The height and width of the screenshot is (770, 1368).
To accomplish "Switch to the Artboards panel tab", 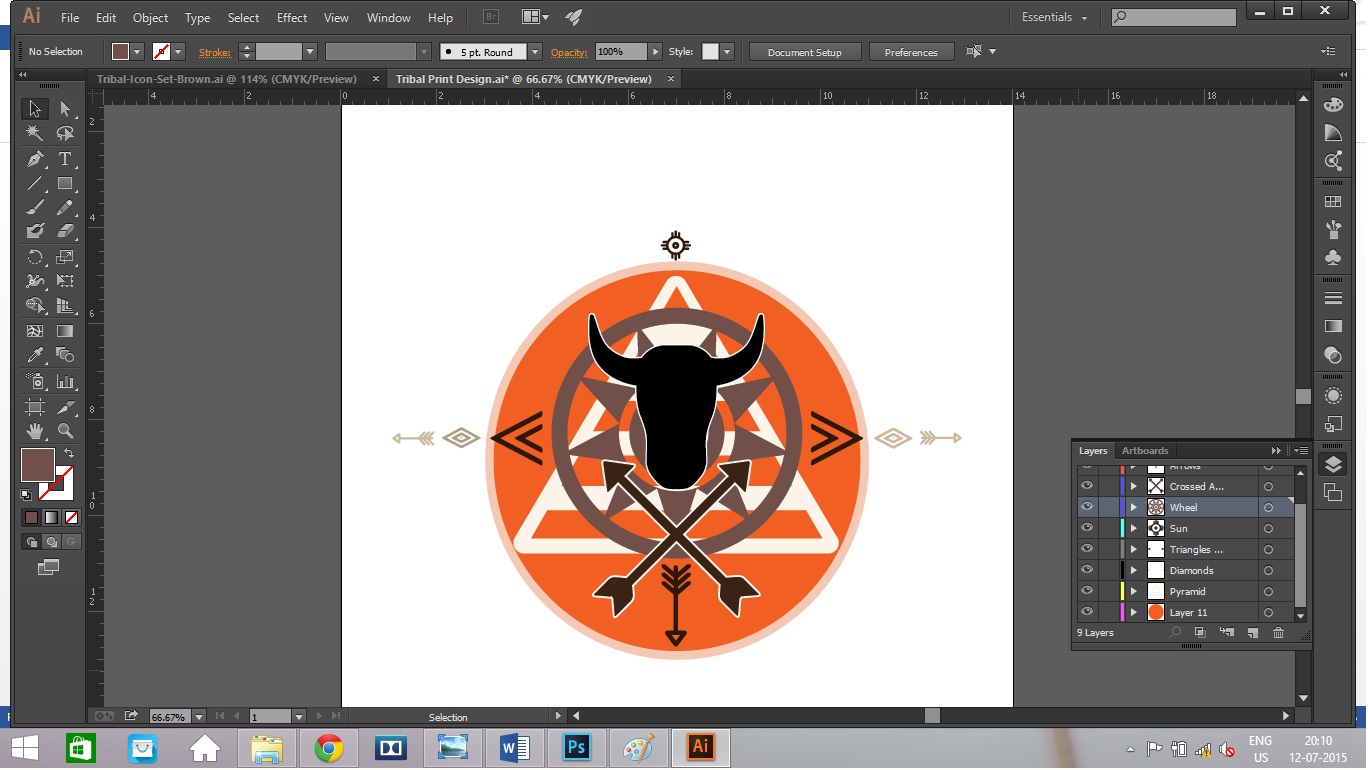I will tap(1145, 450).
